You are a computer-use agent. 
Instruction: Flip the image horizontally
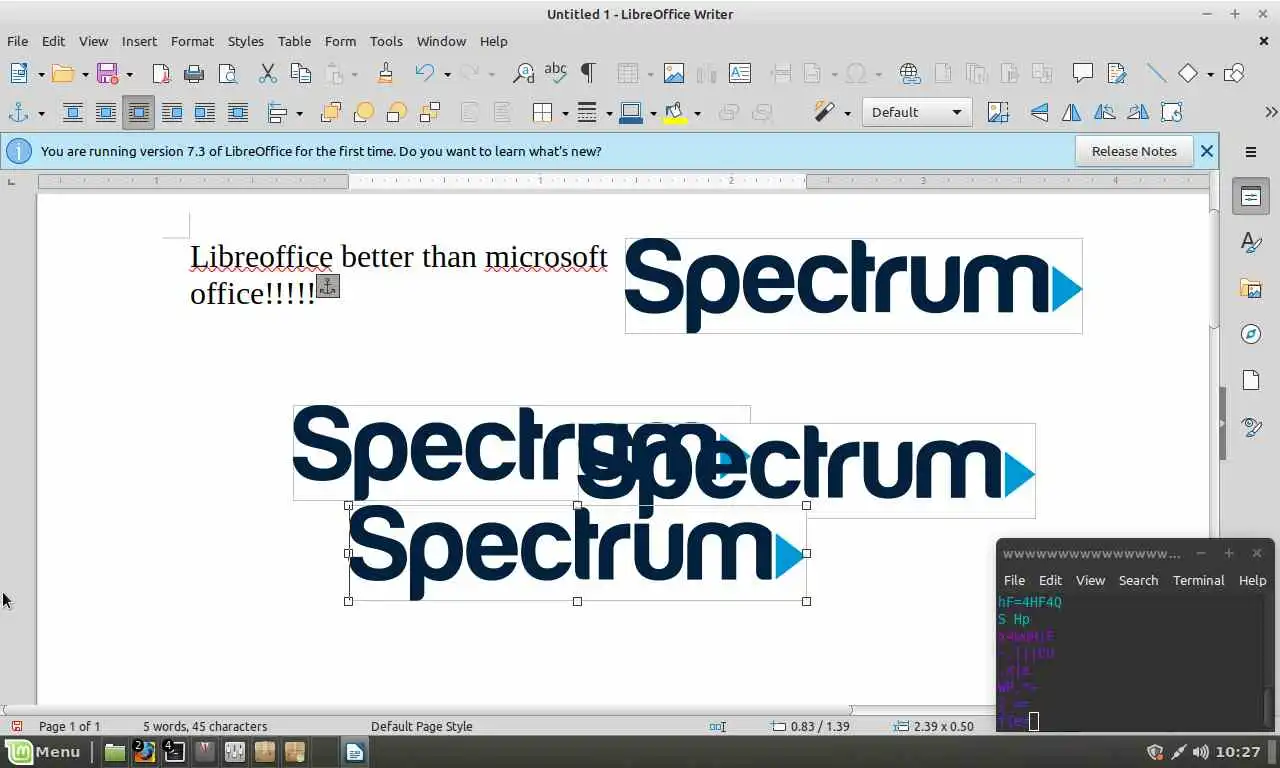click(1072, 112)
